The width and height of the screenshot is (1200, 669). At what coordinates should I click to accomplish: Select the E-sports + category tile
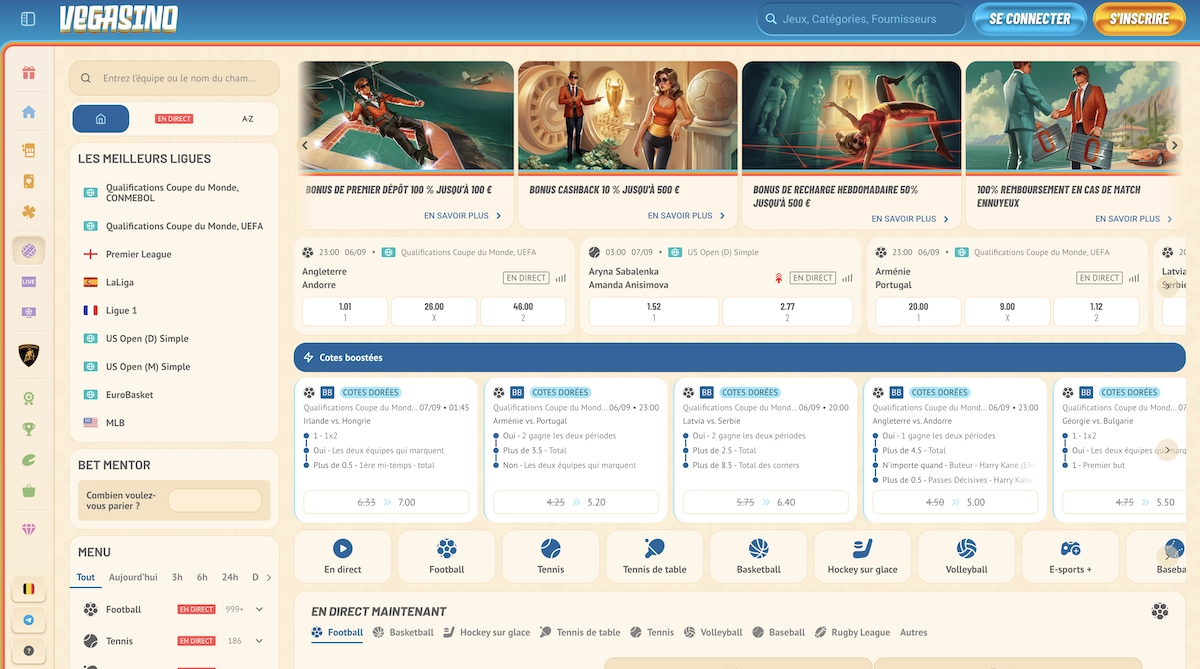pyautogui.click(x=1070, y=557)
